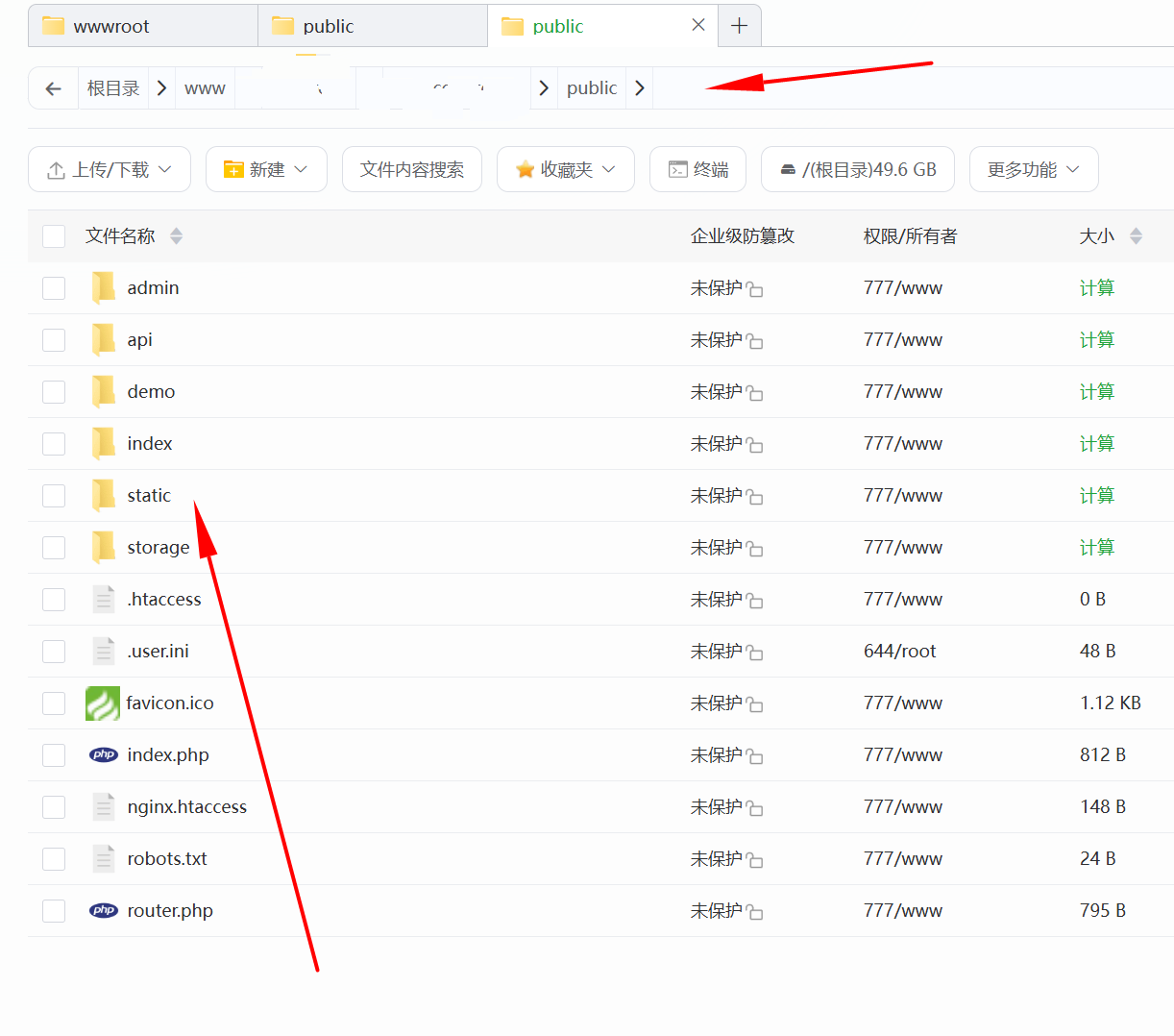
Task: Click the static folder icon
Action: [x=103, y=496]
